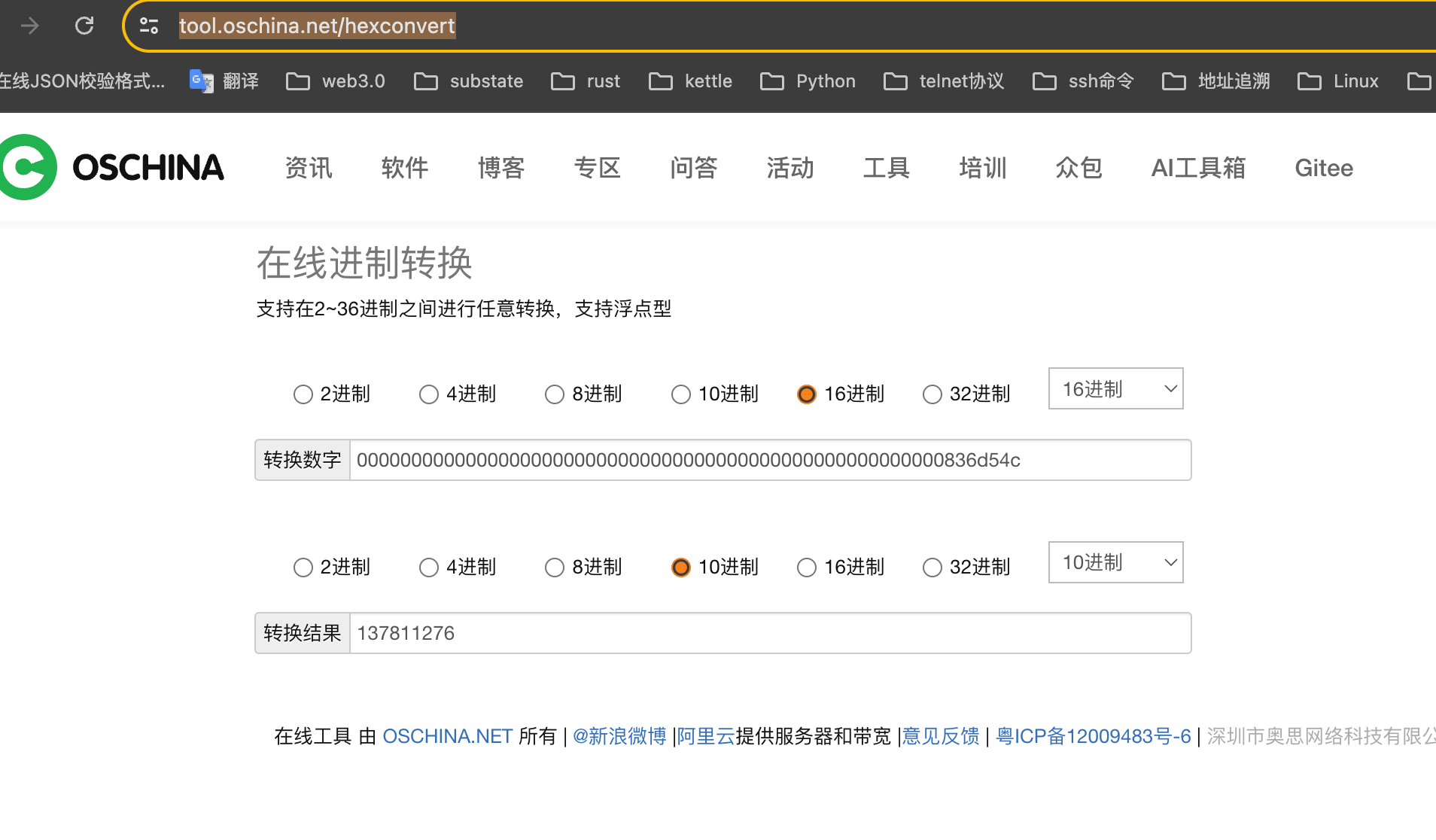
Task: Follow the 粤ICP备12009483号-6 link
Action: pyautogui.click(x=1094, y=736)
